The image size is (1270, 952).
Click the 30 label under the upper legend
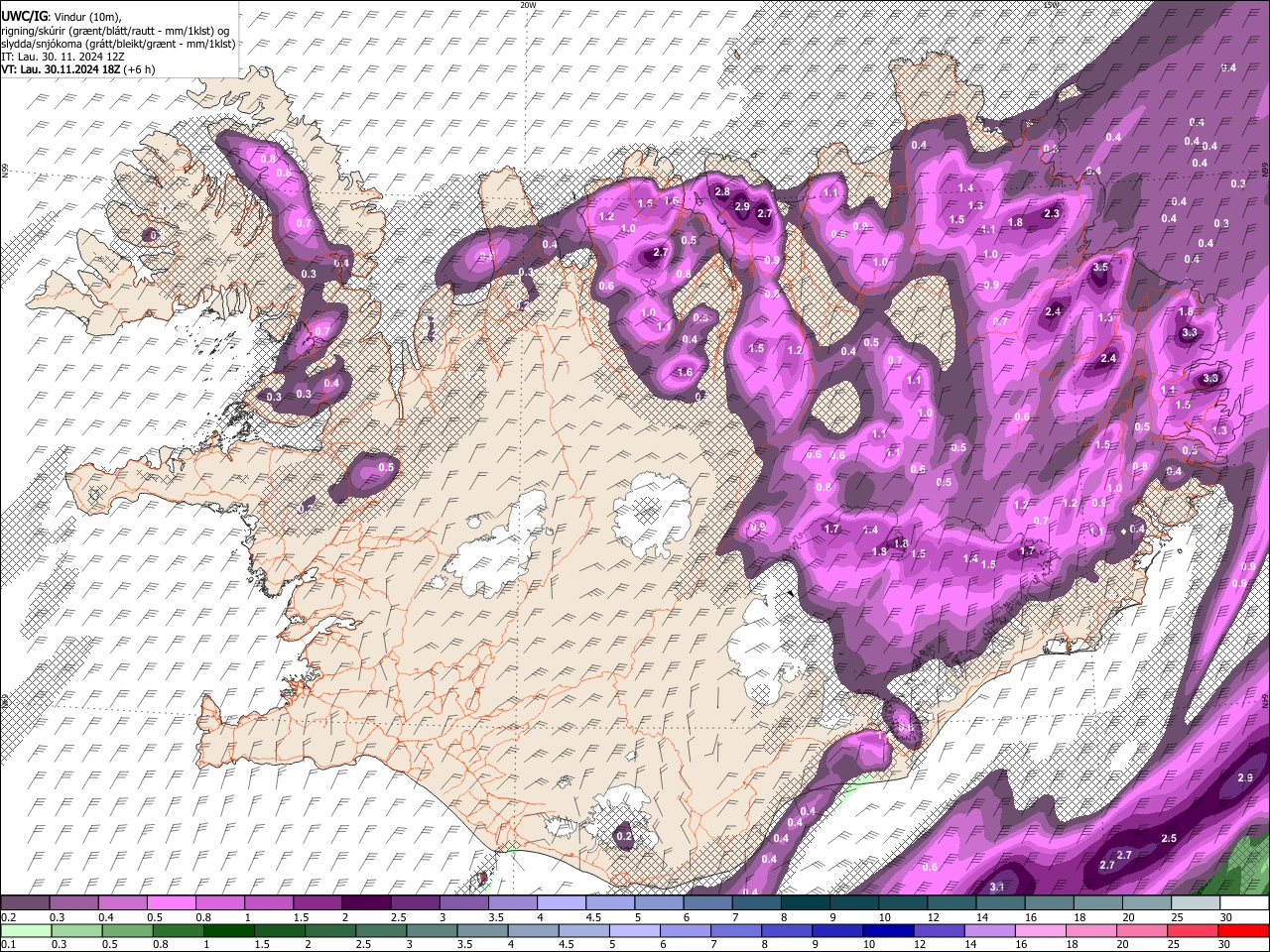1225,917
